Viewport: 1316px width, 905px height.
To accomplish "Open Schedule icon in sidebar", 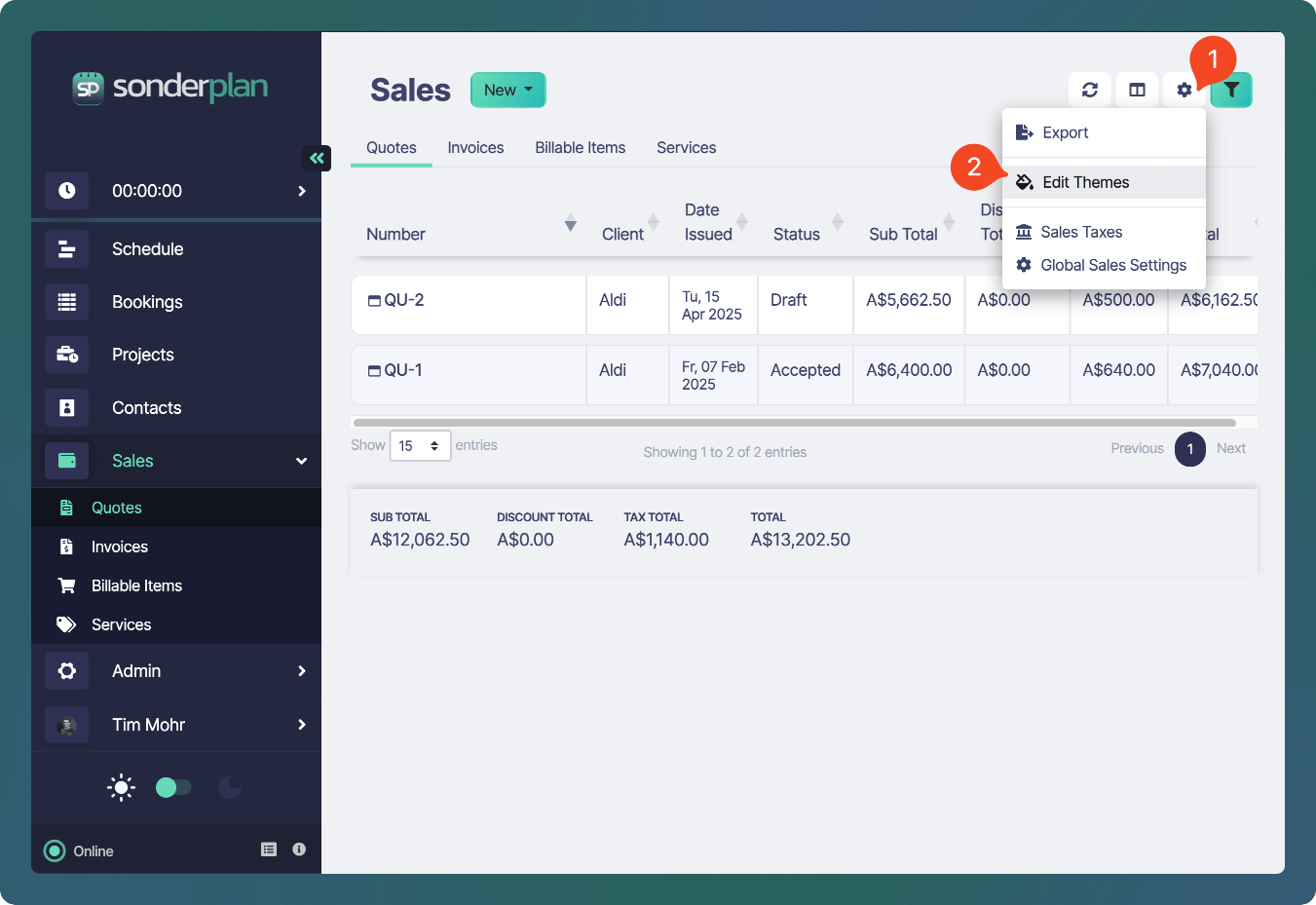I will [67, 249].
